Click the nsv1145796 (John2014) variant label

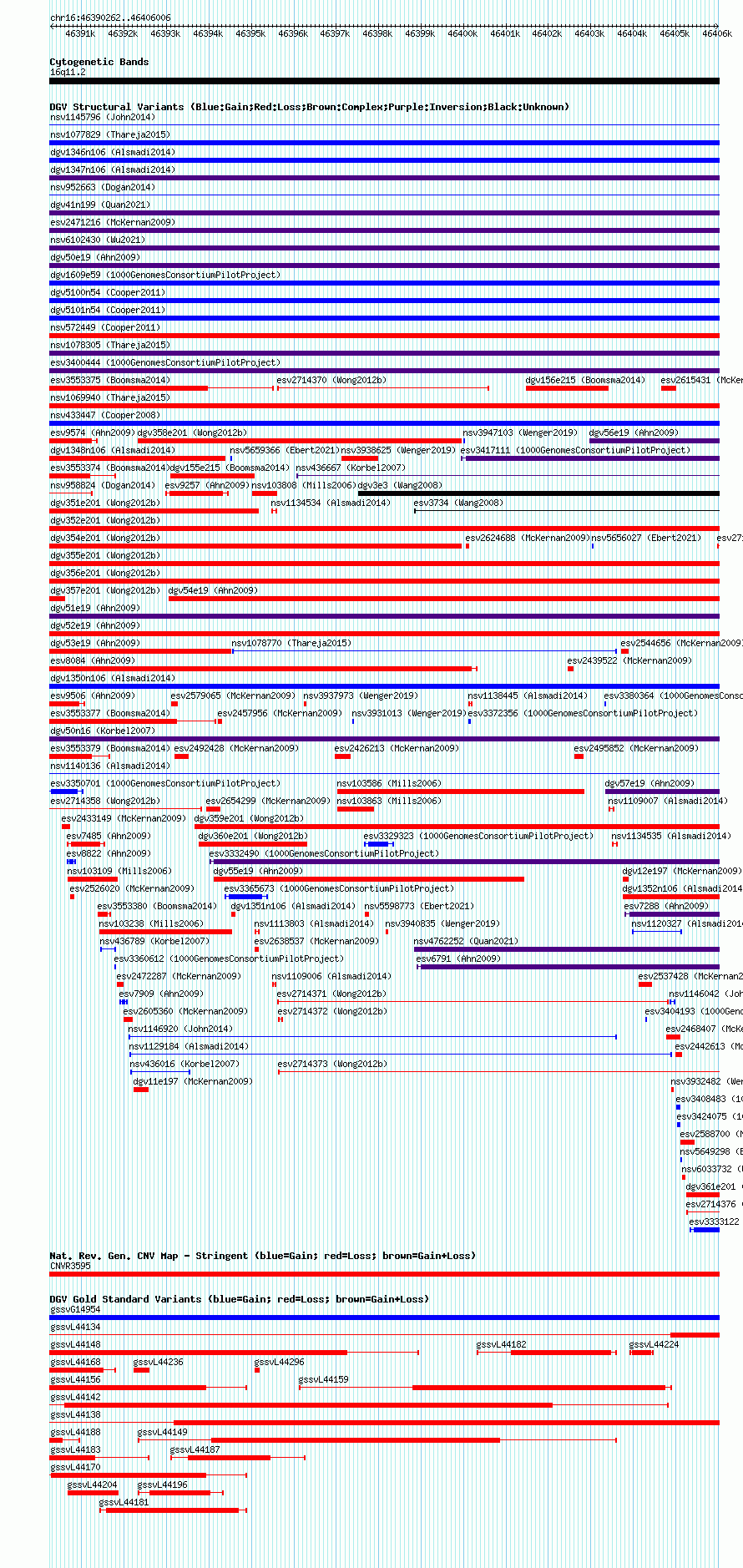(103, 117)
